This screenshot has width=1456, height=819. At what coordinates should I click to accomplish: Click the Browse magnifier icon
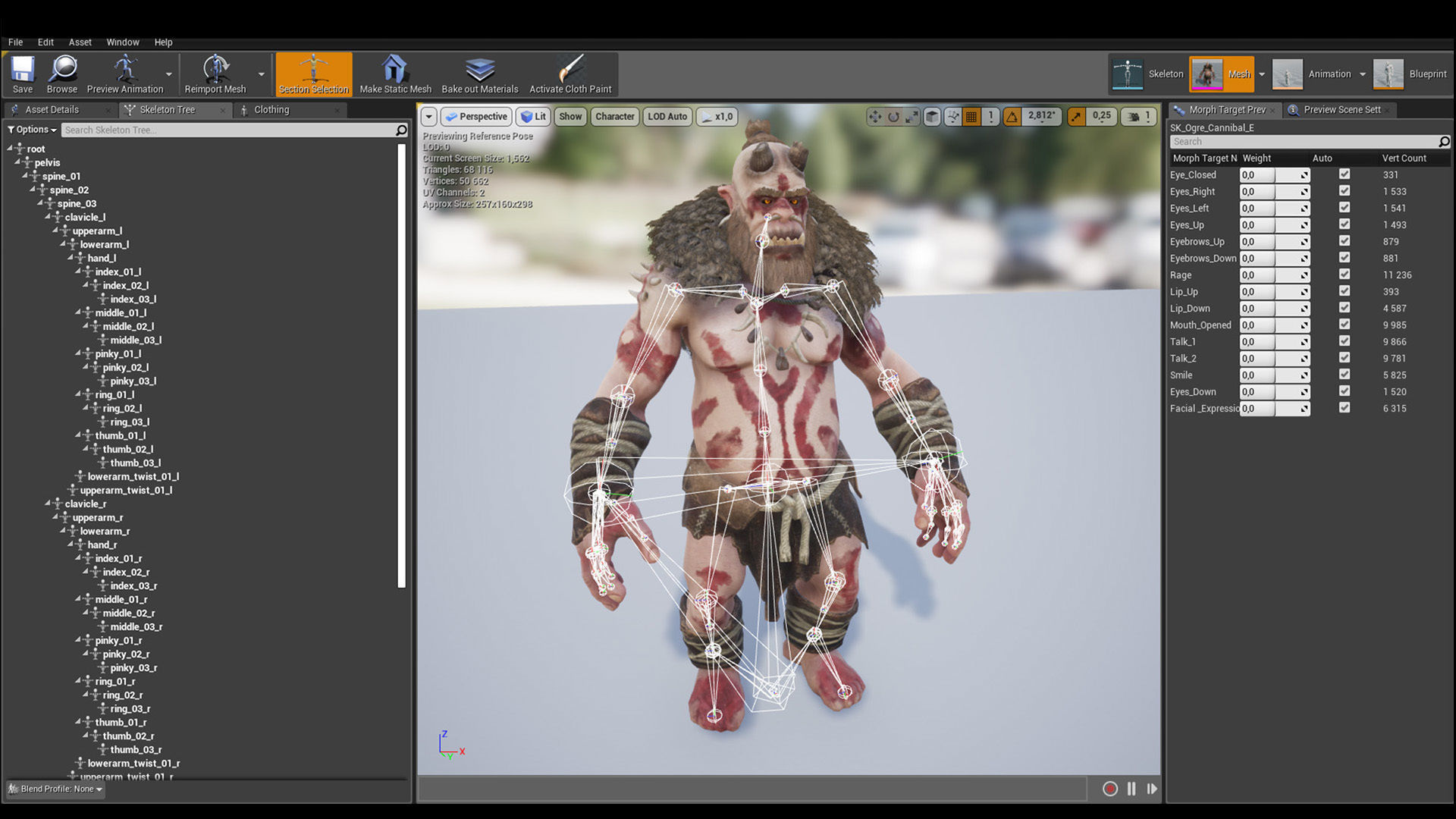click(62, 74)
